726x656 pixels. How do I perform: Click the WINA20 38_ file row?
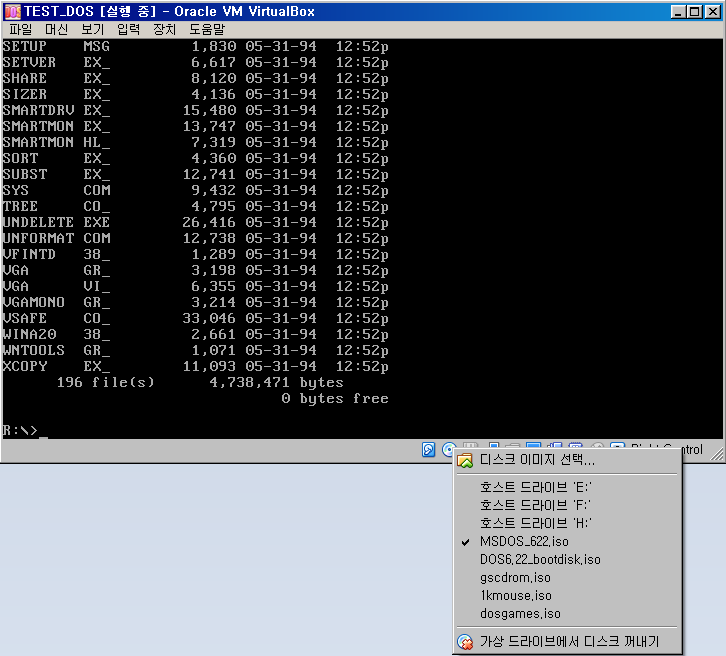pyautogui.click(x=195, y=334)
